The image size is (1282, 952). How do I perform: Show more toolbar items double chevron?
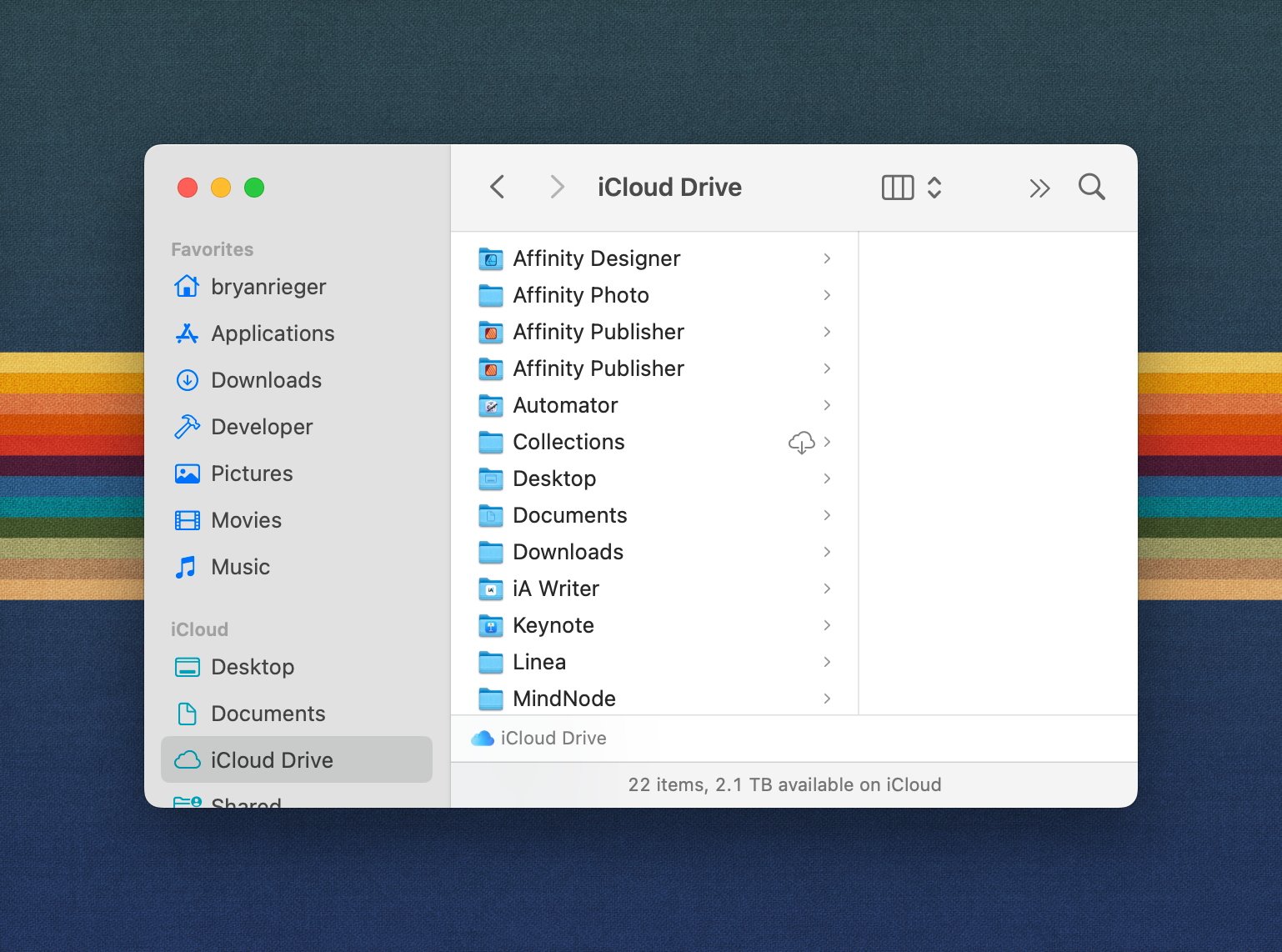(1039, 188)
